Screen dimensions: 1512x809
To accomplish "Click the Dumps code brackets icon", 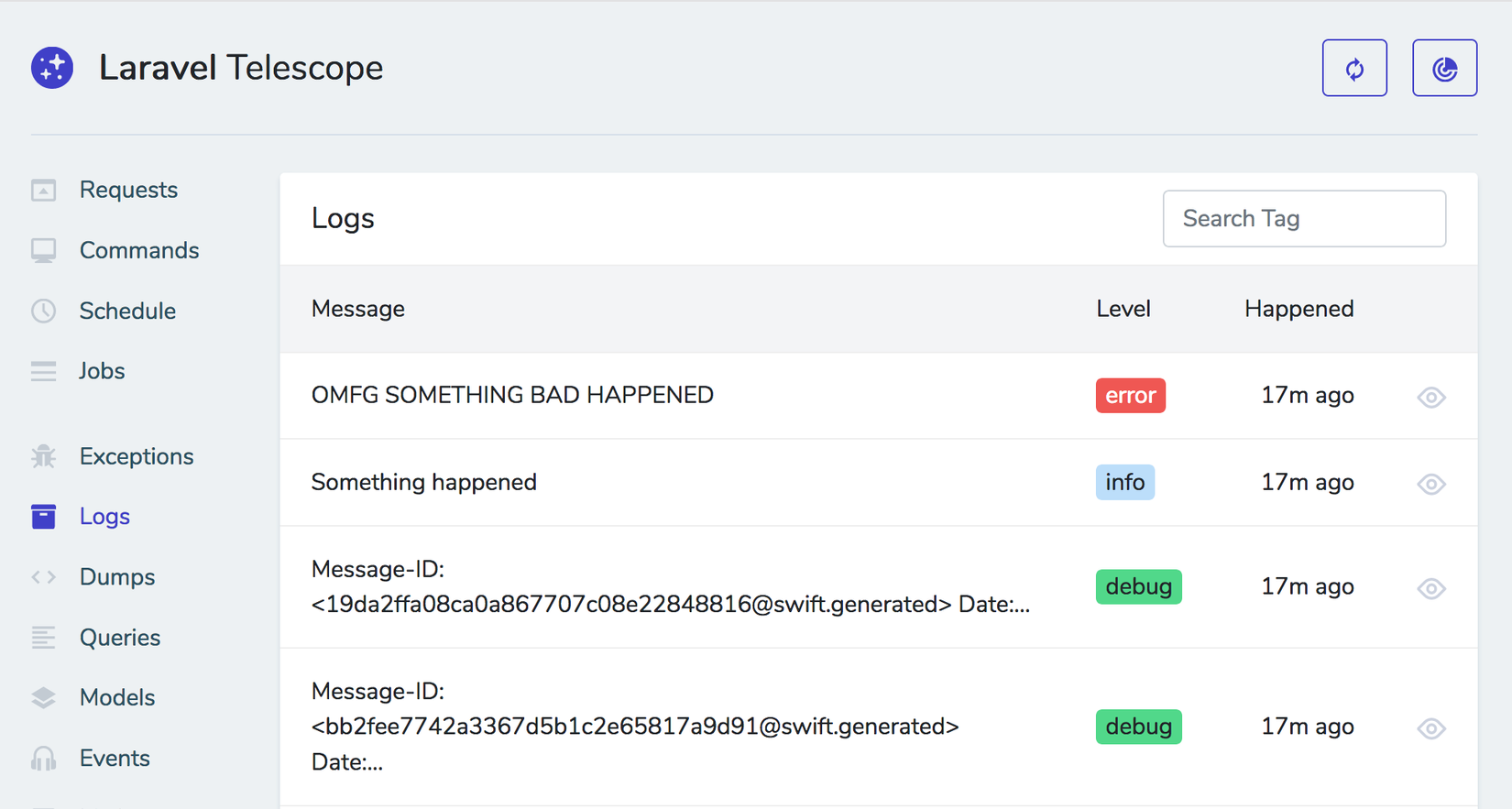I will [43, 577].
